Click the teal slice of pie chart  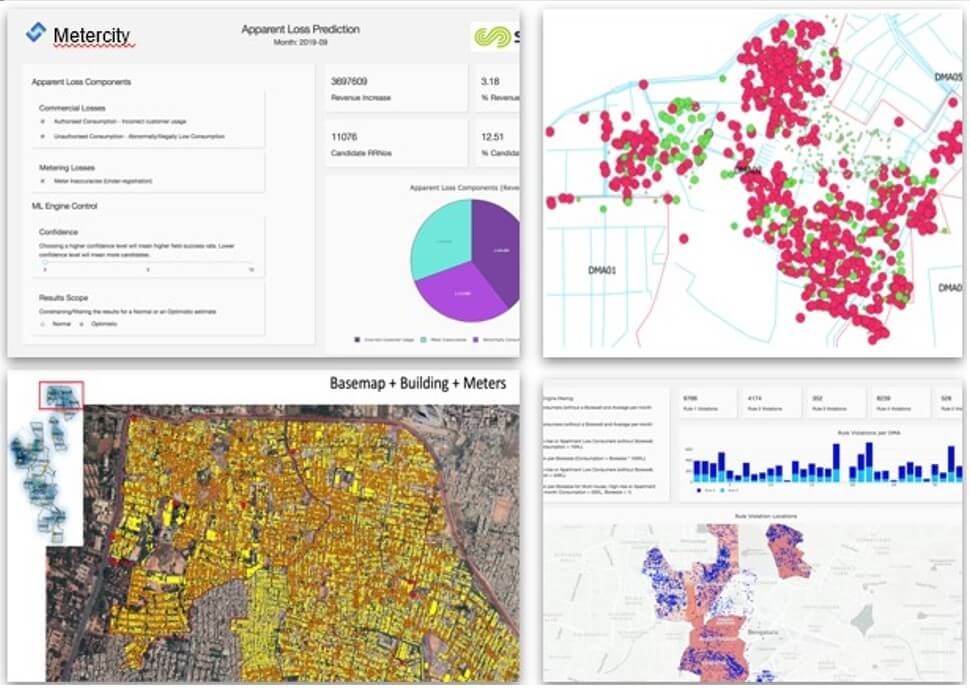coord(440,238)
